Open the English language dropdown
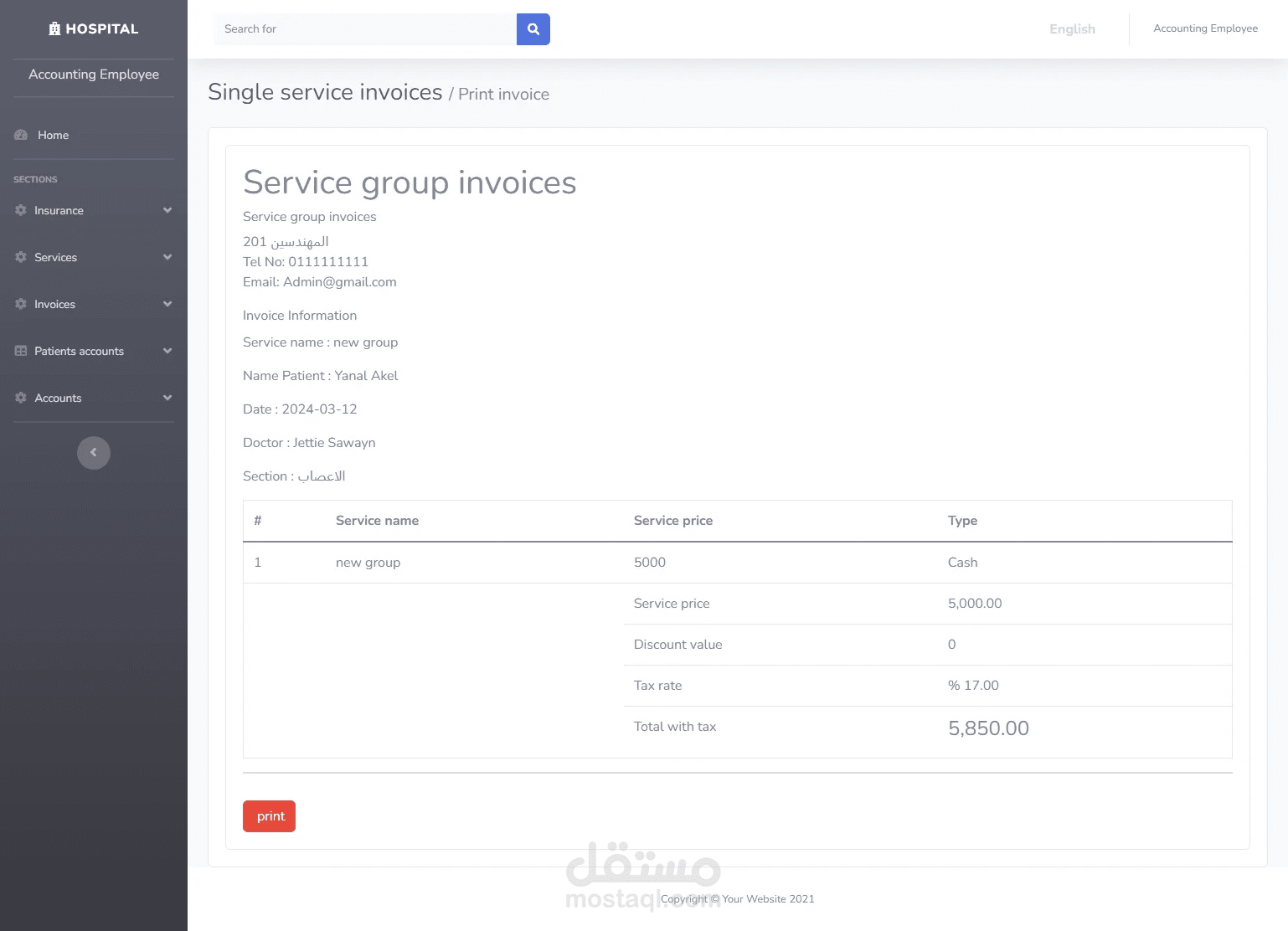Screen dimensions: 1288x931 click(1072, 29)
